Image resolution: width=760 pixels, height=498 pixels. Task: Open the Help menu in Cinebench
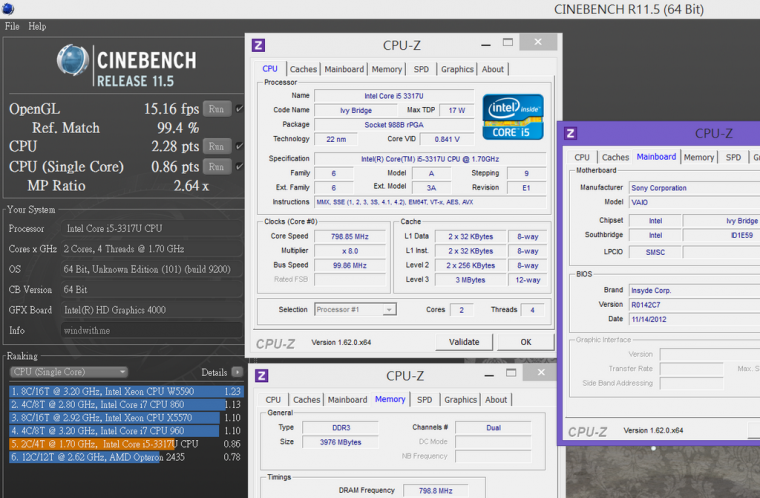coord(37,26)
